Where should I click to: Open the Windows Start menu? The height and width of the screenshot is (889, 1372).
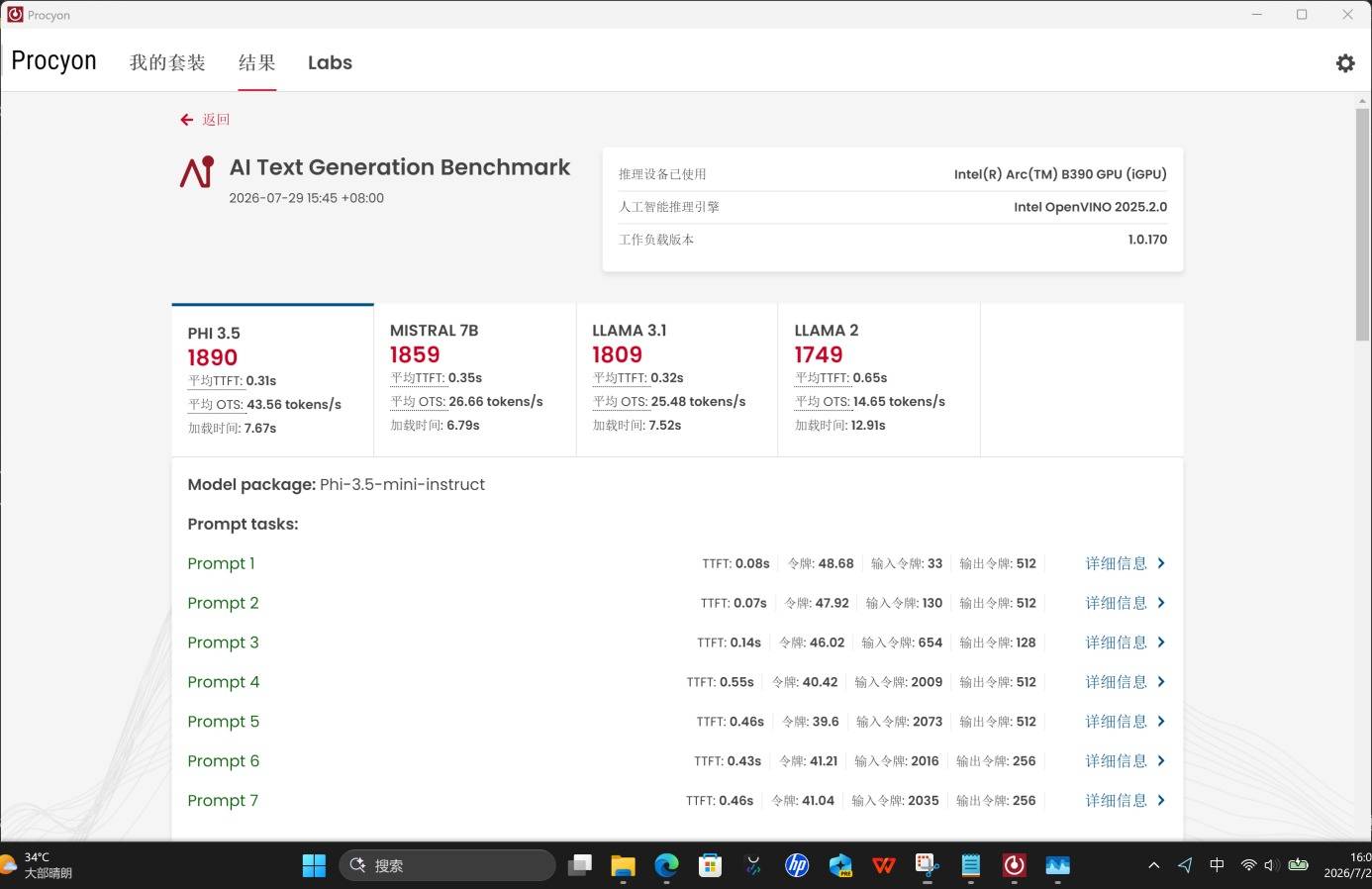314,865
